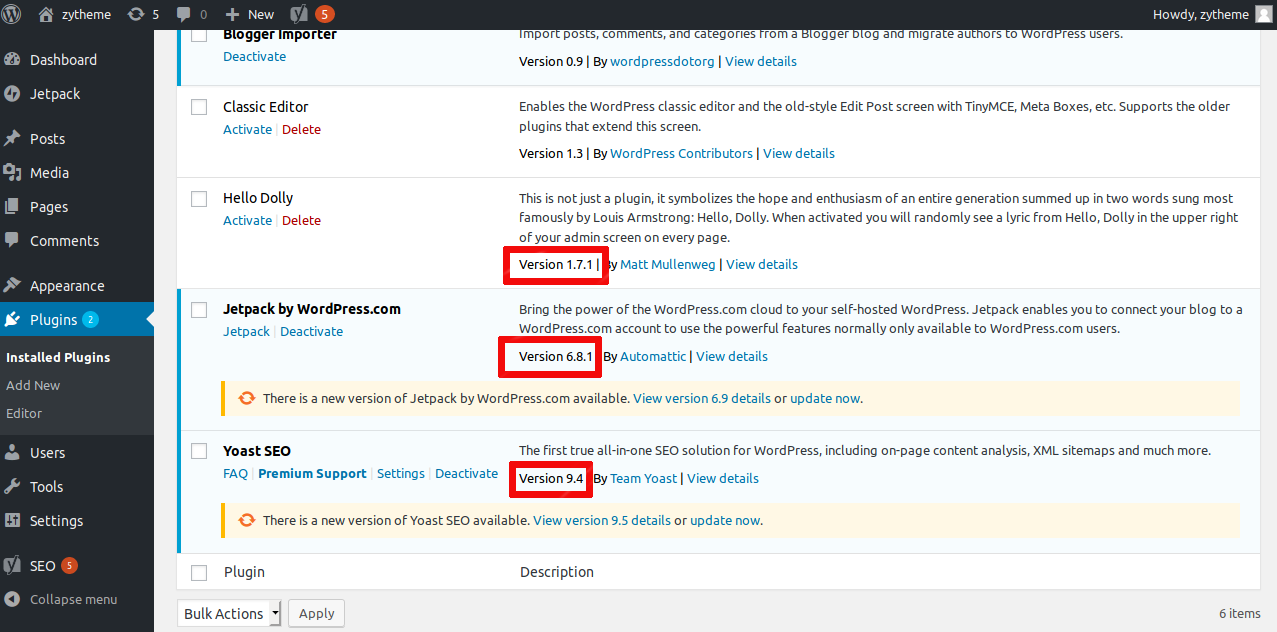Open the Automattic author link
The image size is (1277, 632).
click(653, 357)
